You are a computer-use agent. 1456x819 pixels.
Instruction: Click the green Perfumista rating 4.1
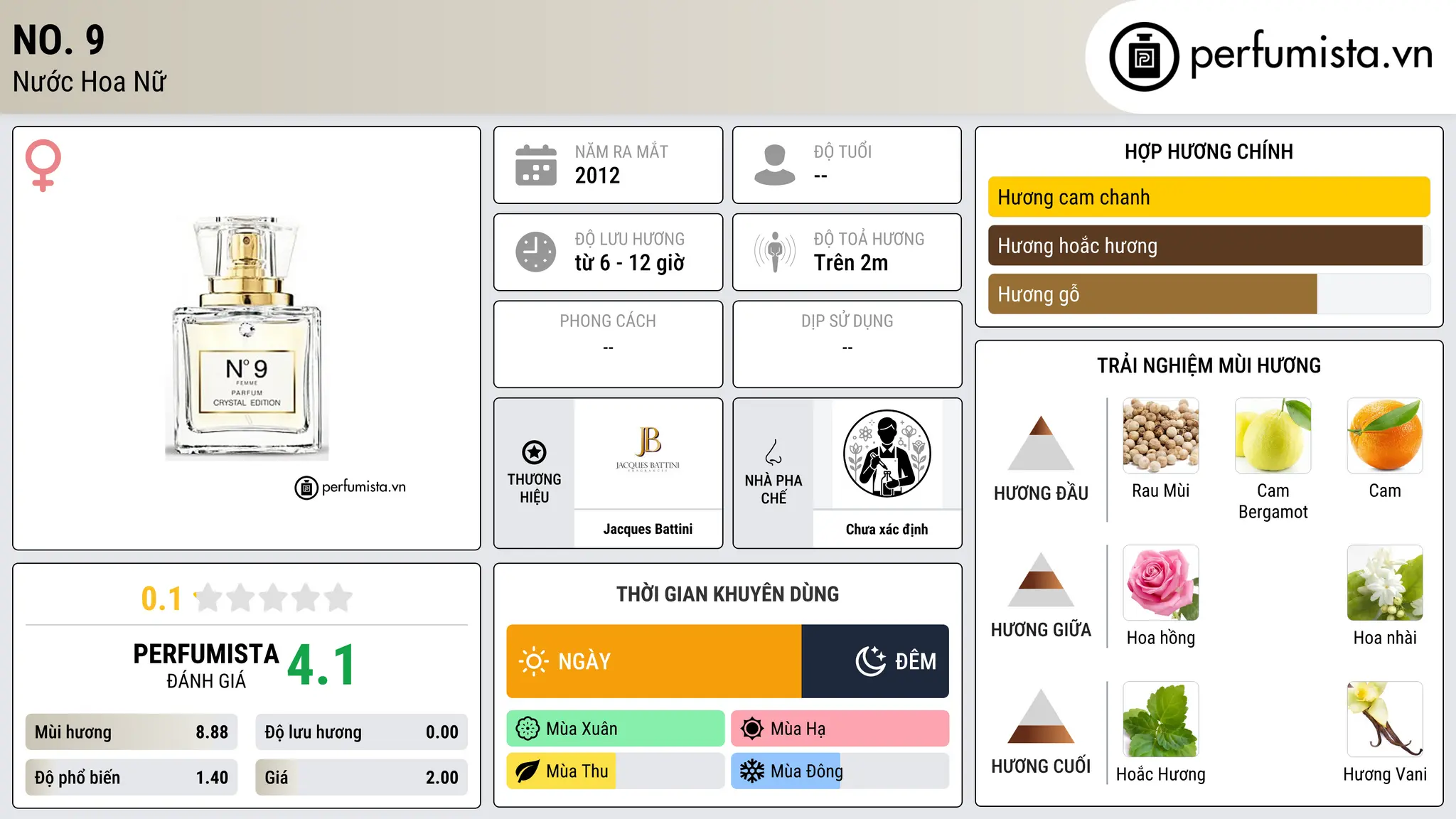321,665
